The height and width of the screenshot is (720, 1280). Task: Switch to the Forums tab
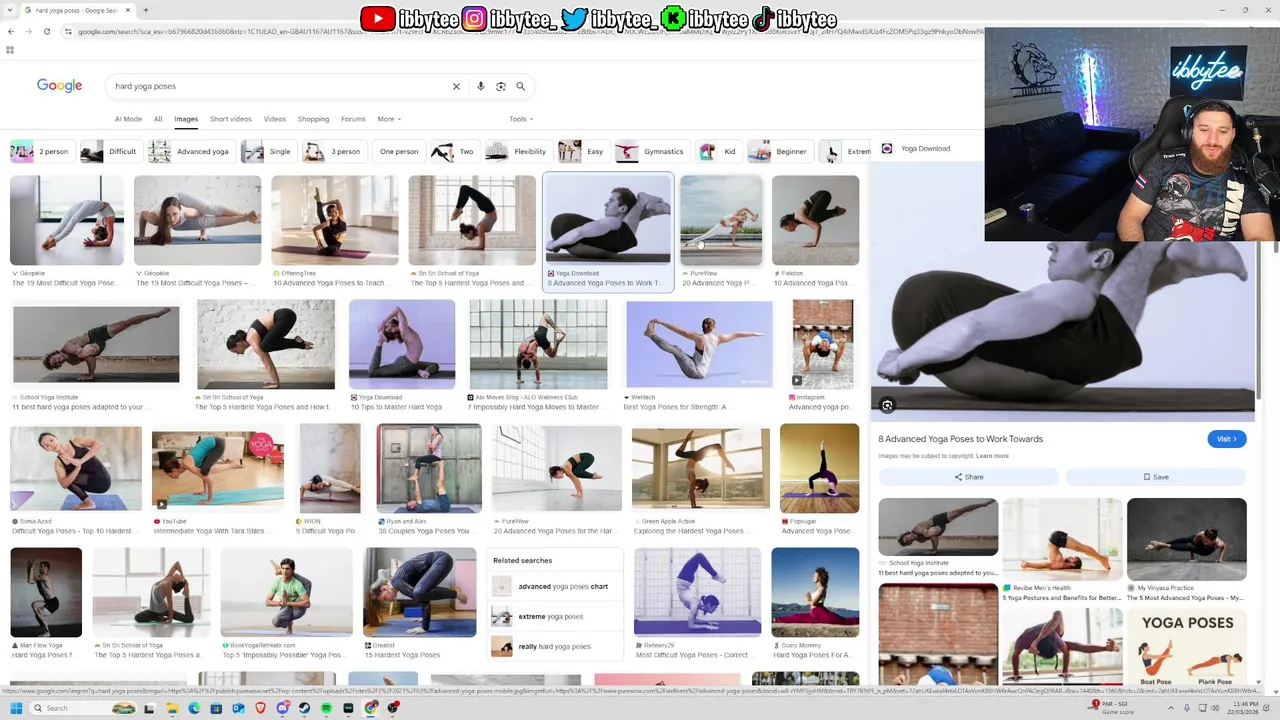pos(353,119)
